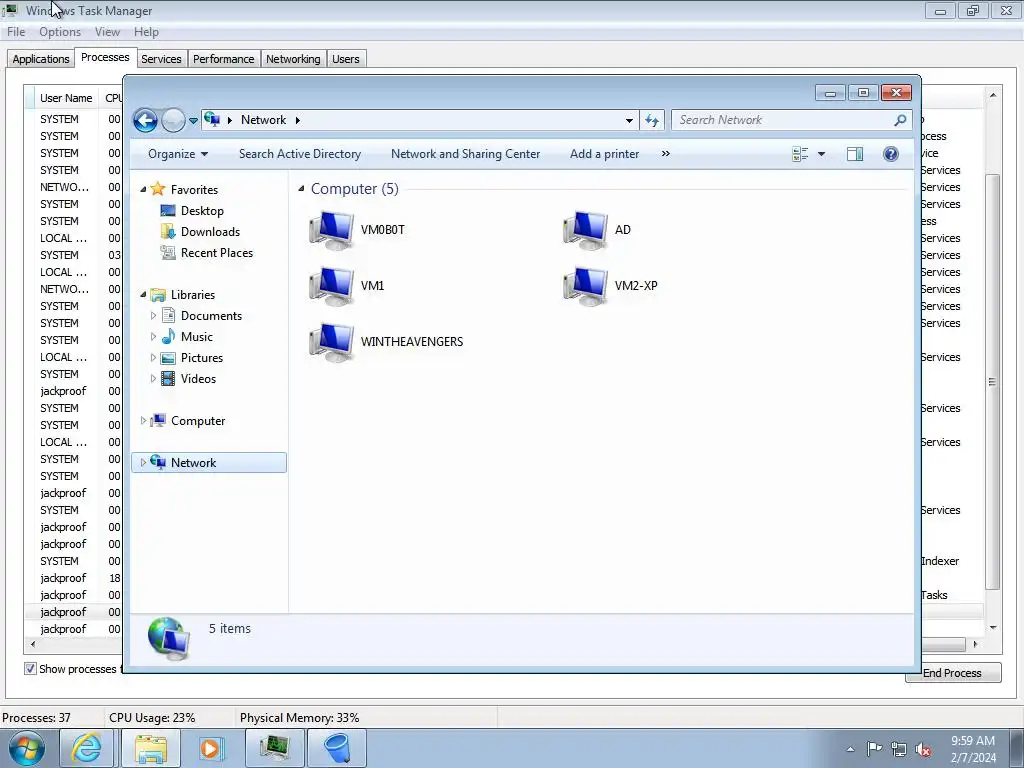Image resolution: width=1024 pixels, height=768 pixels.
Task: Click the taskbar clock 9:59 AM
Action: pos(973,741)
